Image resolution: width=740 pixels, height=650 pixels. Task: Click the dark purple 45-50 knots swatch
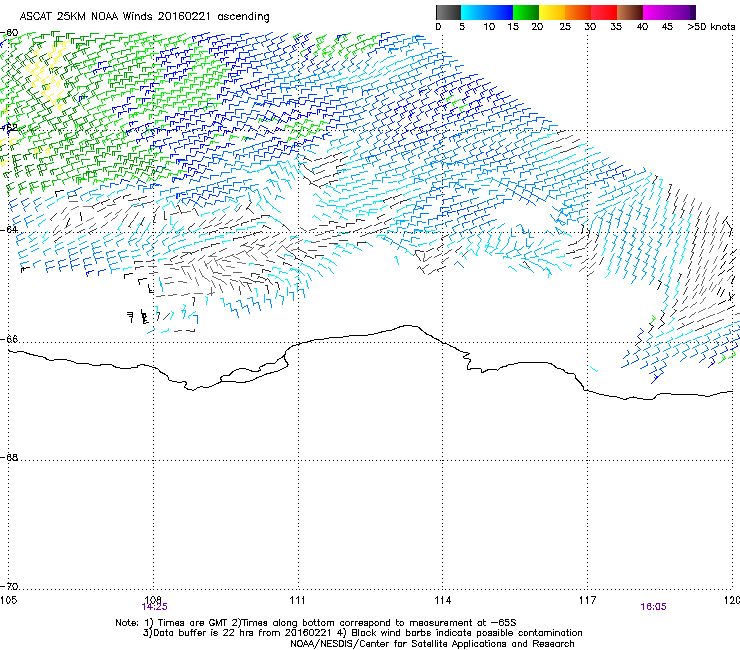click(682, 12)
